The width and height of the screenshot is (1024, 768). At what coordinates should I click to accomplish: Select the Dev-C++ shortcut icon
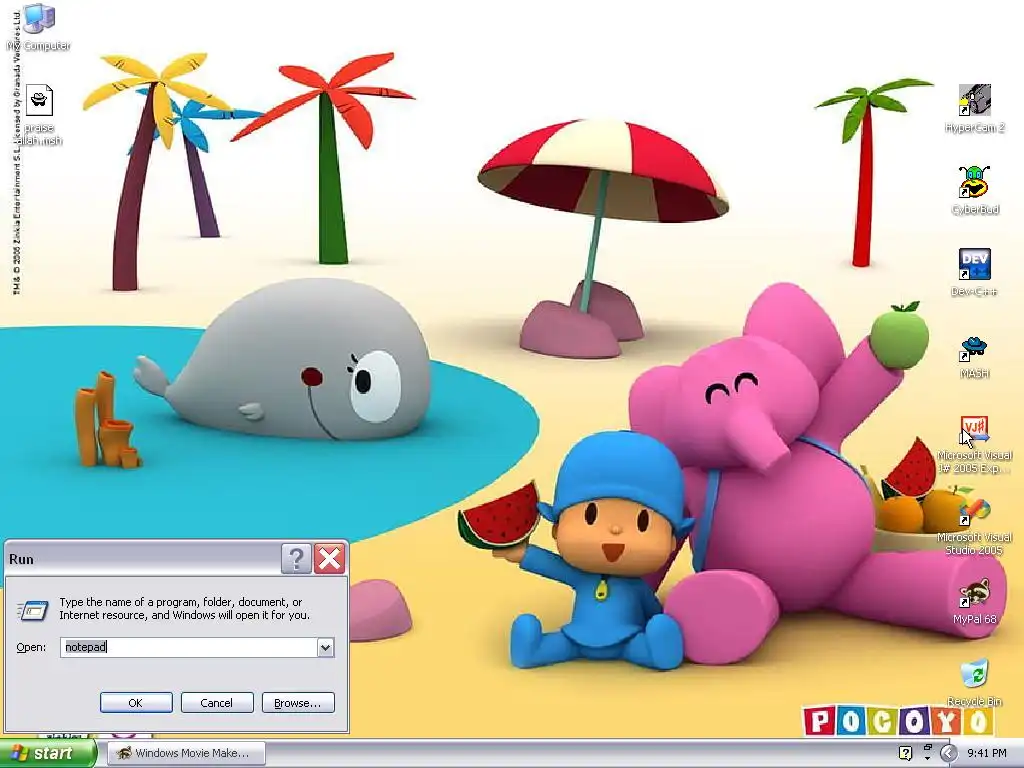click(x=974, y=264)
